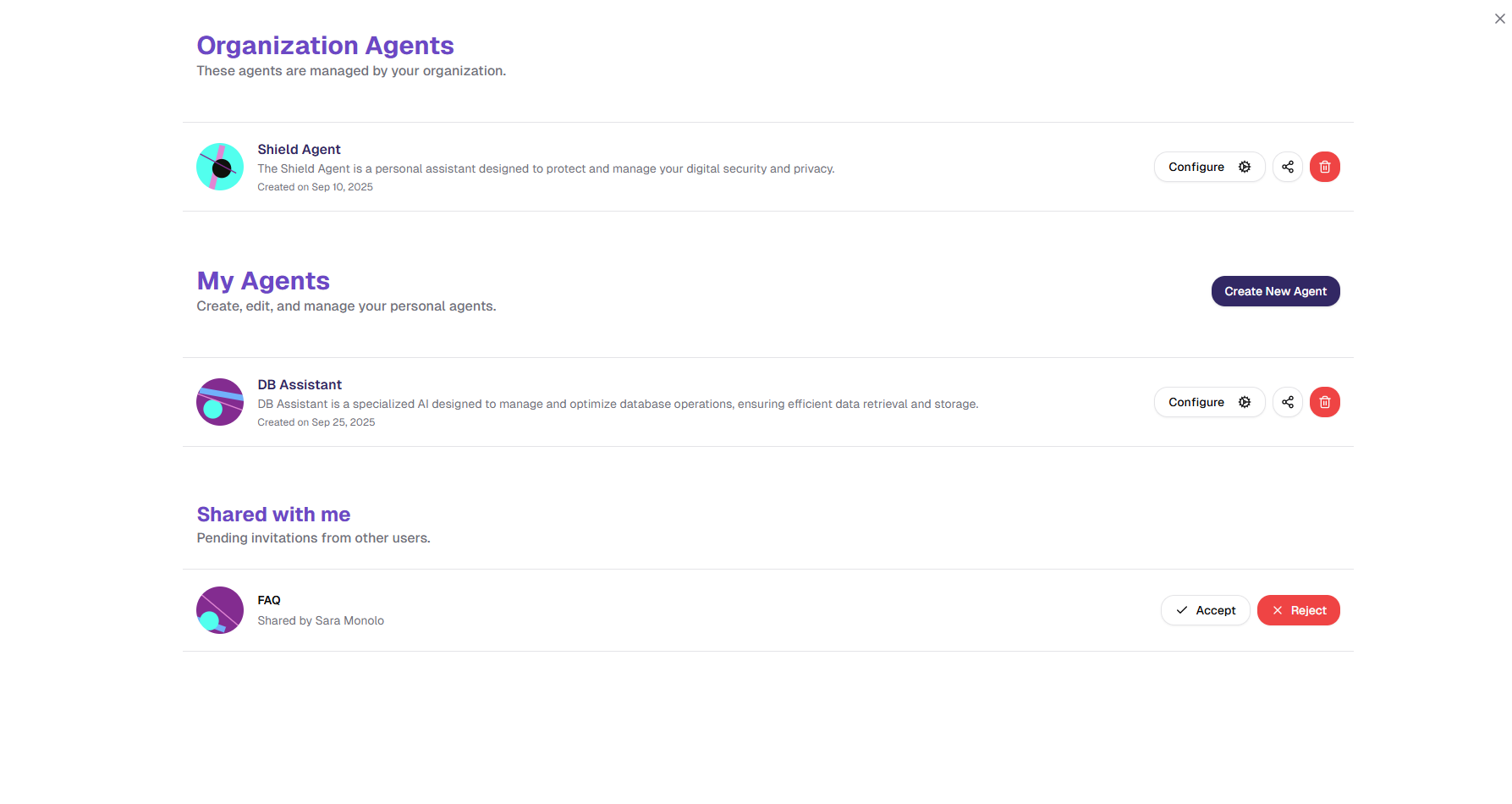Screen dimensions: 1512x804
Task: Click the trash icon for Shield Agent
Action: (1324, 167)
